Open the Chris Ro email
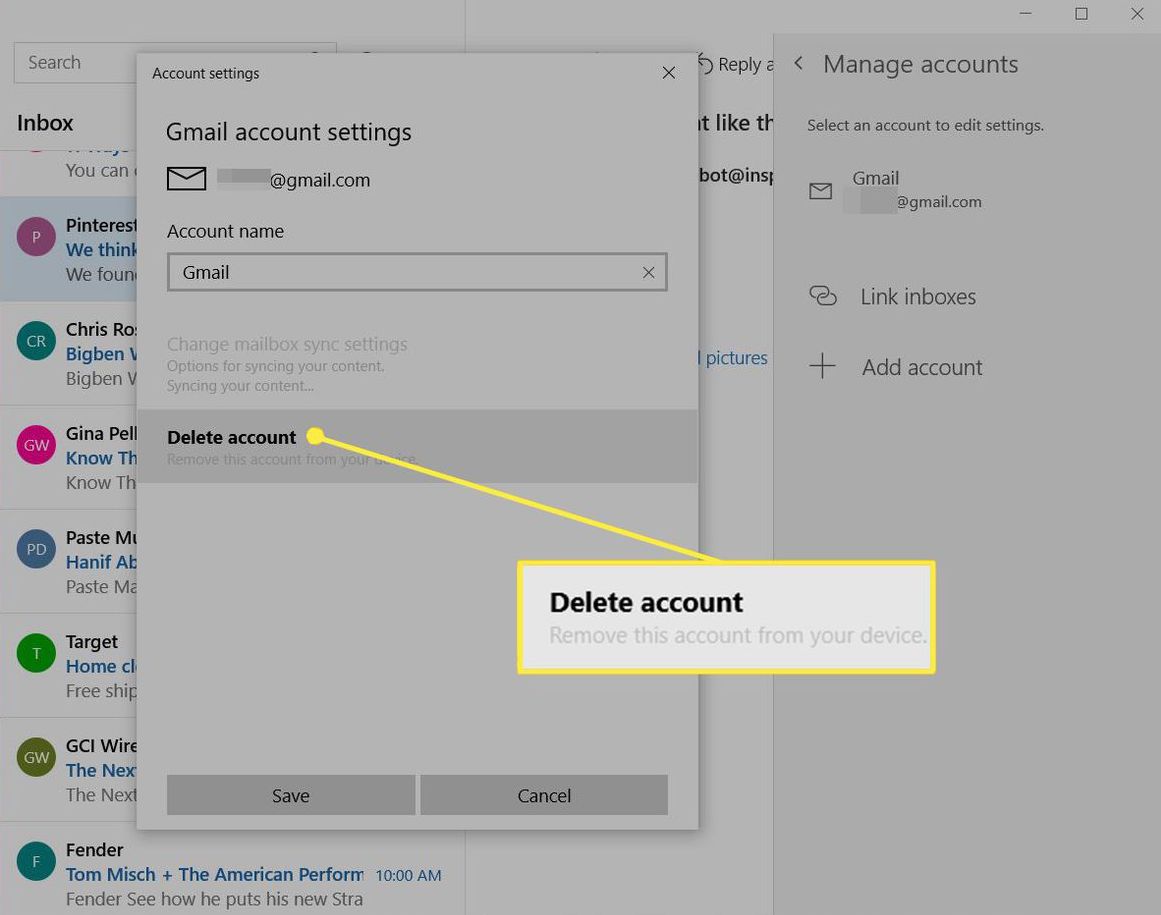Screen dimensions: 1161x915 [68, 353]
